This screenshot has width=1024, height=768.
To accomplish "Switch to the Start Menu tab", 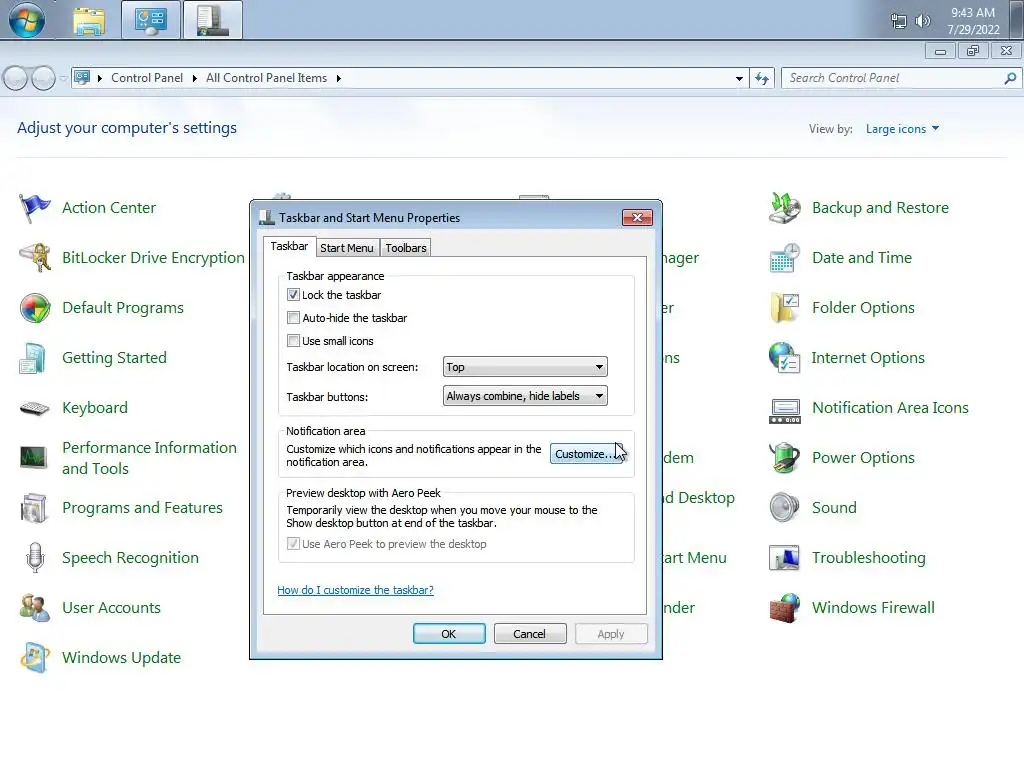I will (347, 248).
